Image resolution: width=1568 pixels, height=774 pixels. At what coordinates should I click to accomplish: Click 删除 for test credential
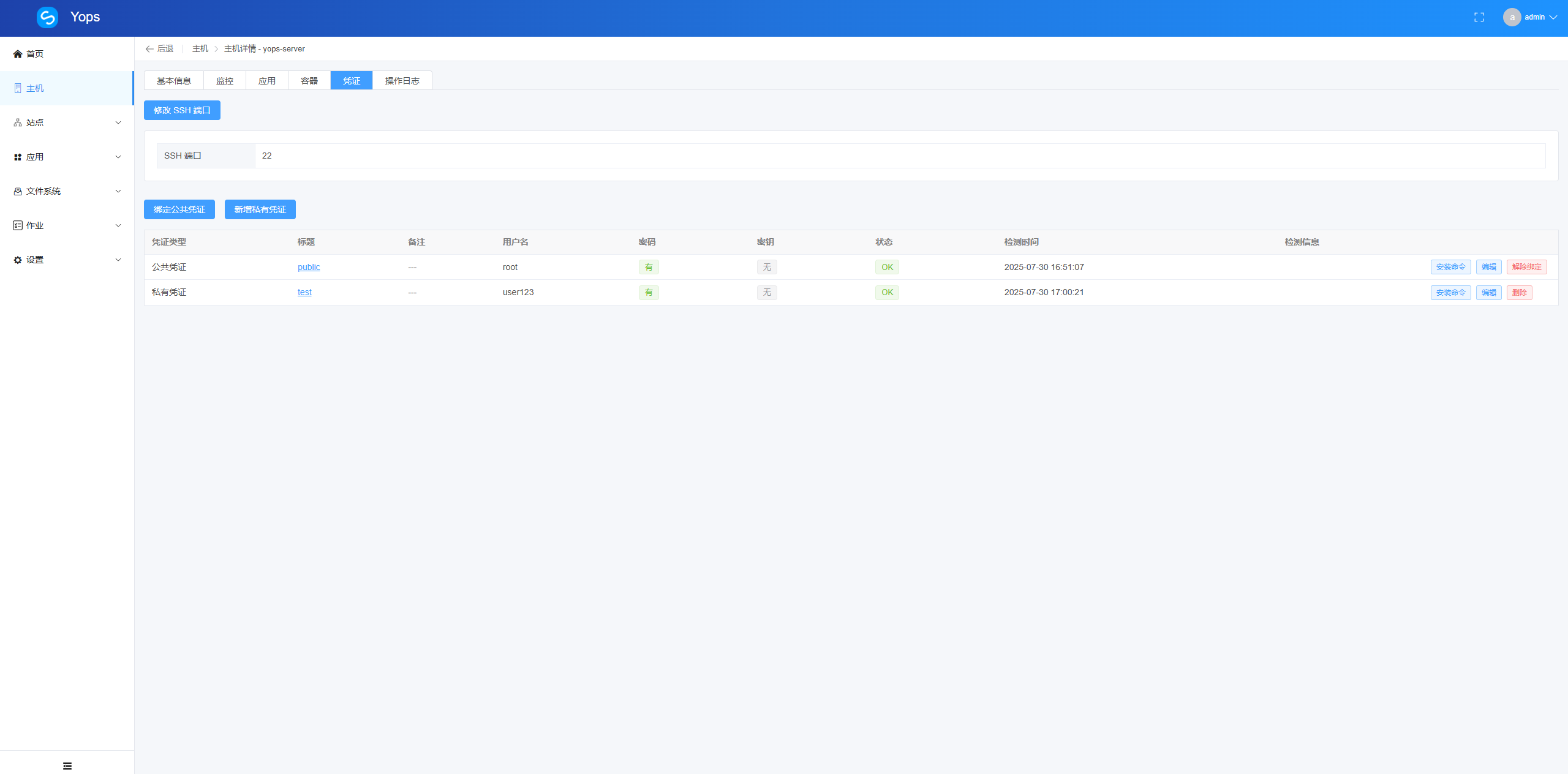(x=1519, y=293)
